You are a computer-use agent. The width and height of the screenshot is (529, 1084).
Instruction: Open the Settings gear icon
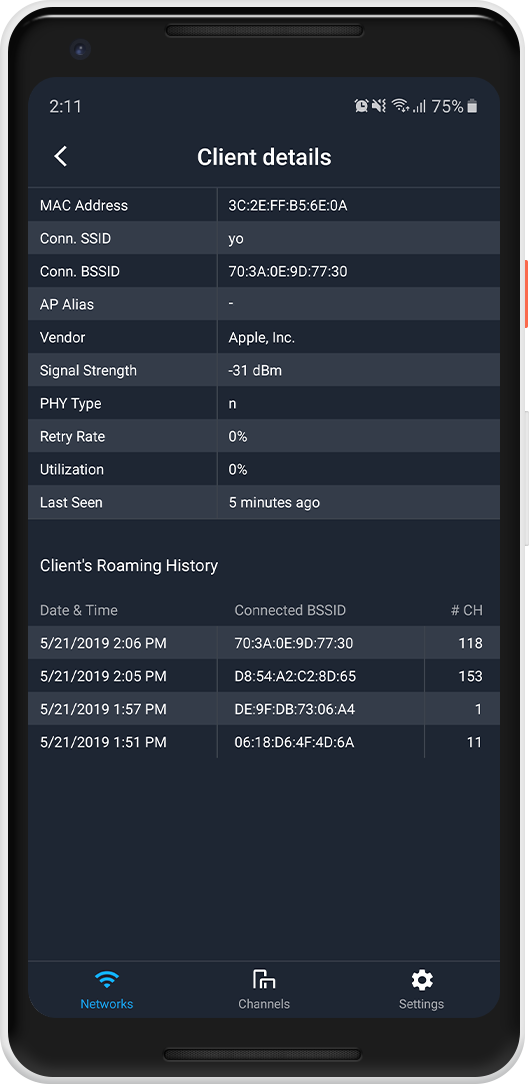coord(422,979)
